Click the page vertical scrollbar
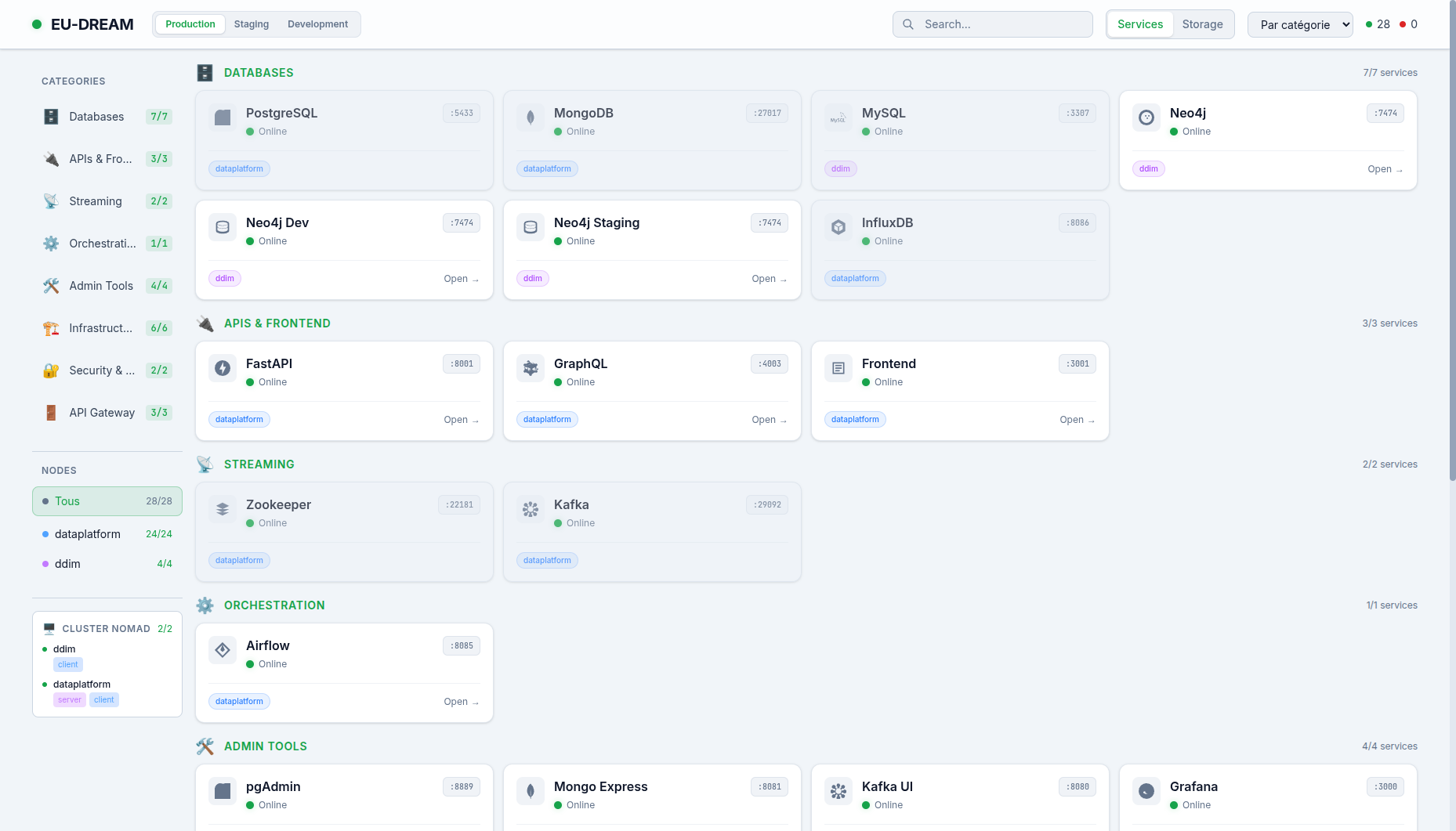This screenshot has height=831, width=1456. (x=1451, y=235)
